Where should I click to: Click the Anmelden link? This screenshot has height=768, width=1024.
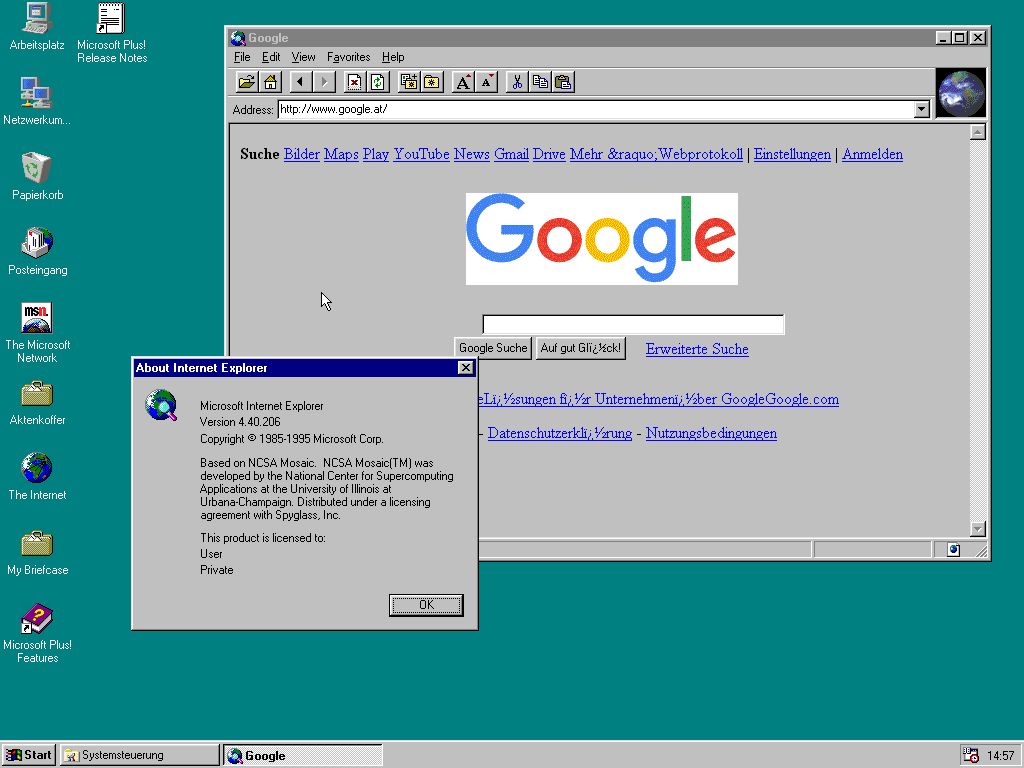click(x=872, y=155)
